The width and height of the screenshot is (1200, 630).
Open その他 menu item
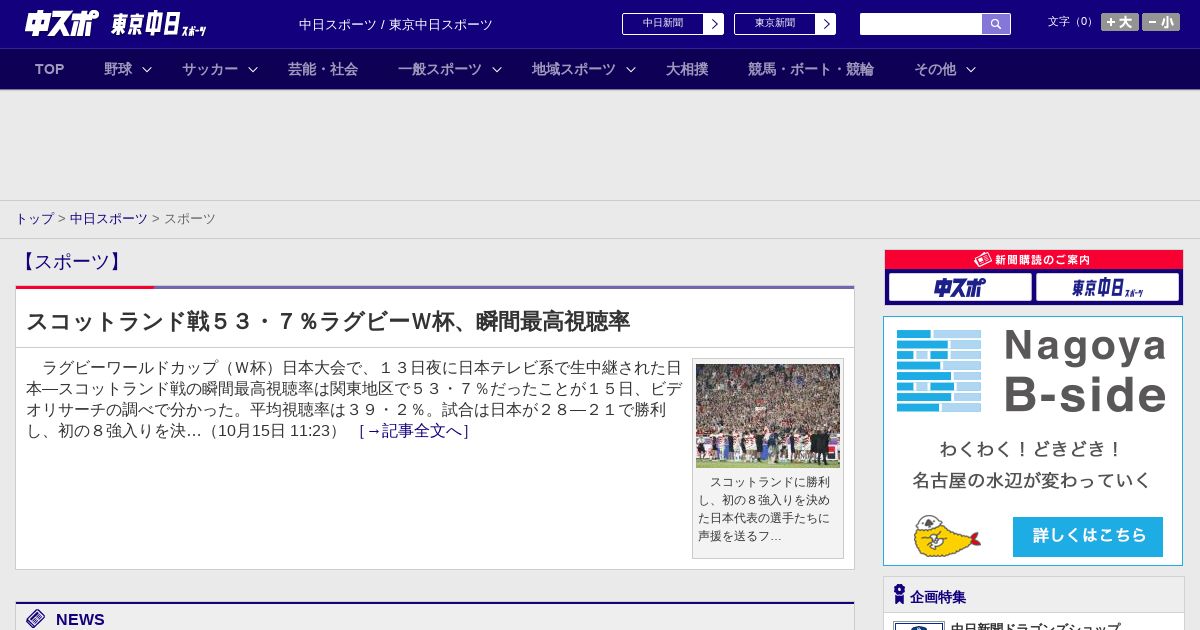tap(935, 69)
